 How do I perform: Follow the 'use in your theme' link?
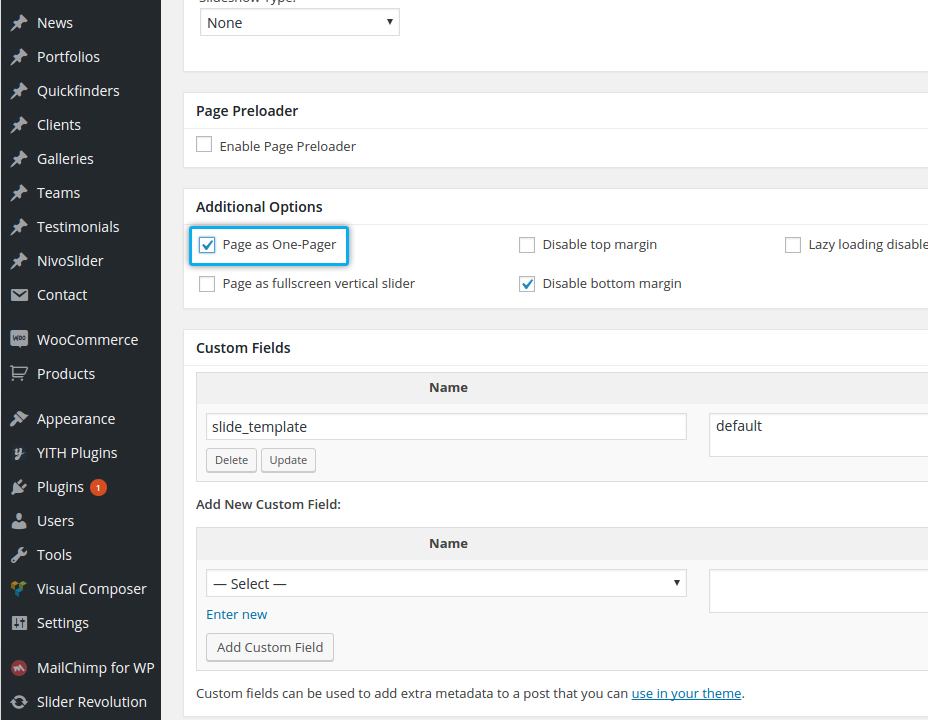click(x=686, y=693)
